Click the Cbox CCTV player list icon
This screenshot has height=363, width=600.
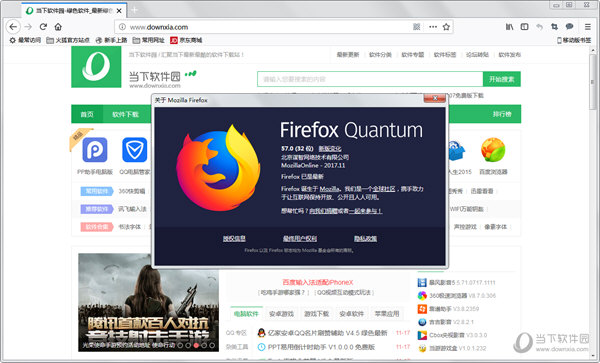(422, 335)
